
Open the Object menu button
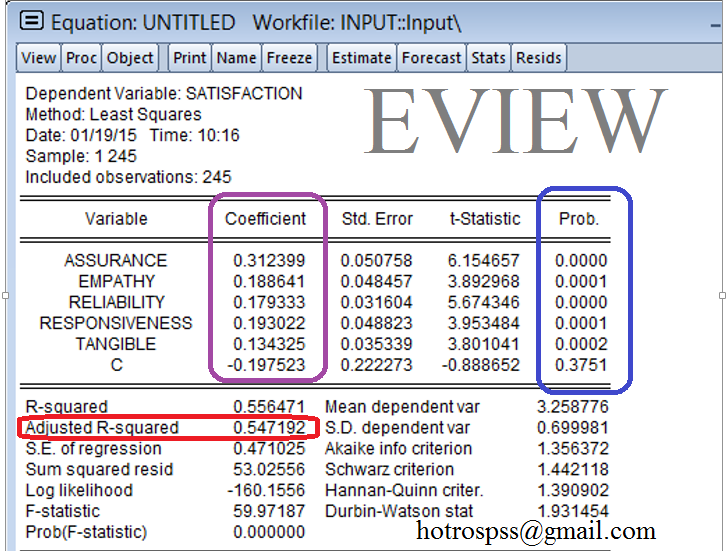[130, 58]
